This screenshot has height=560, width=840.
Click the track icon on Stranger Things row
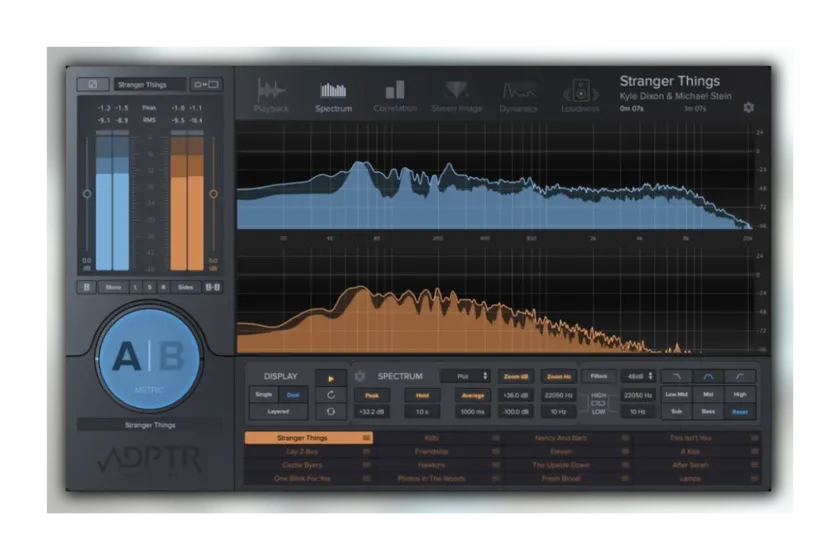(x=366, y=438)
